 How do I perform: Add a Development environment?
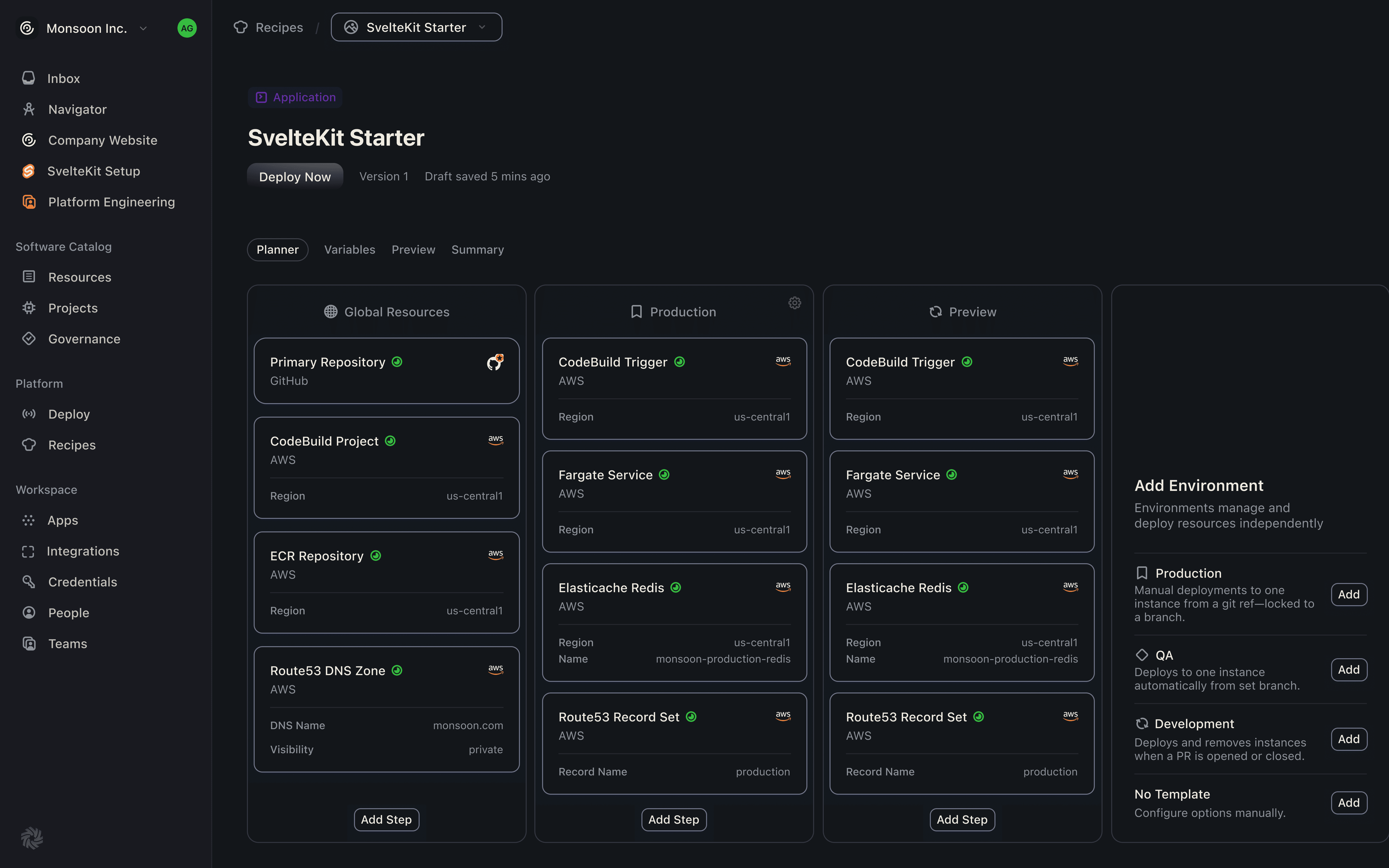(x=1349, y=739)
